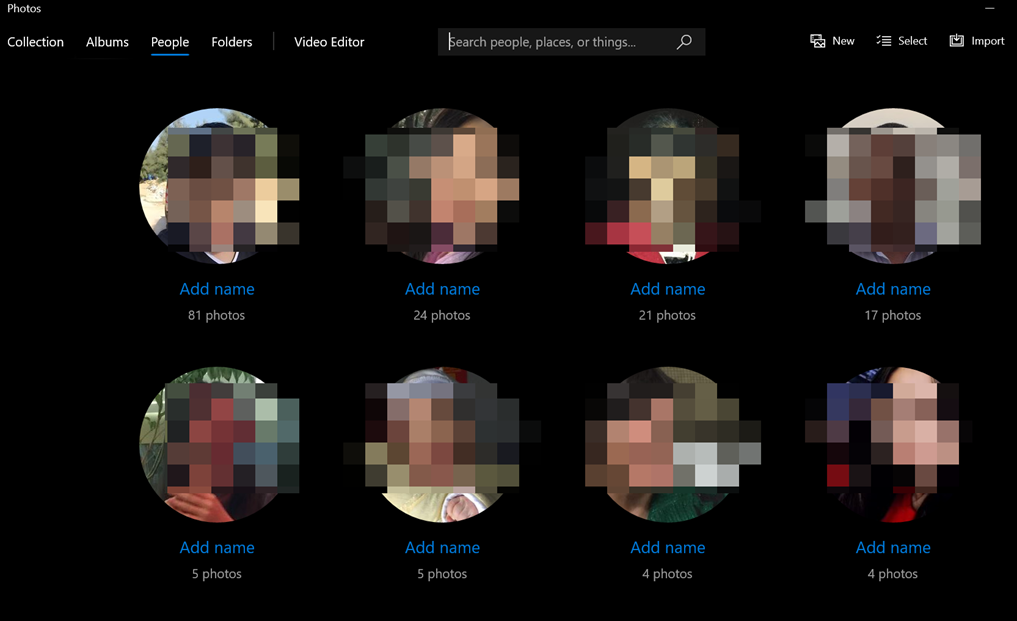Click the New button label
The image size is (1017, 621).
(843, 41)
